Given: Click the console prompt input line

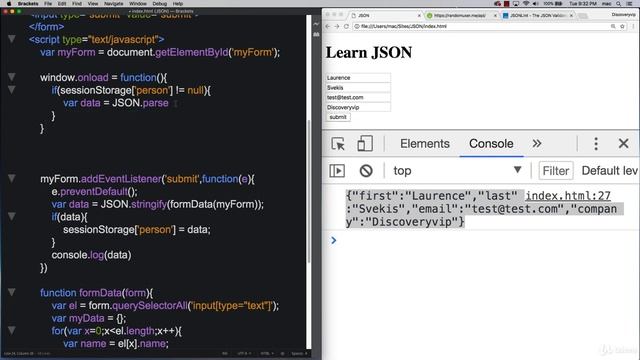Looking at the screenshot, I should [x=486, y=240].
